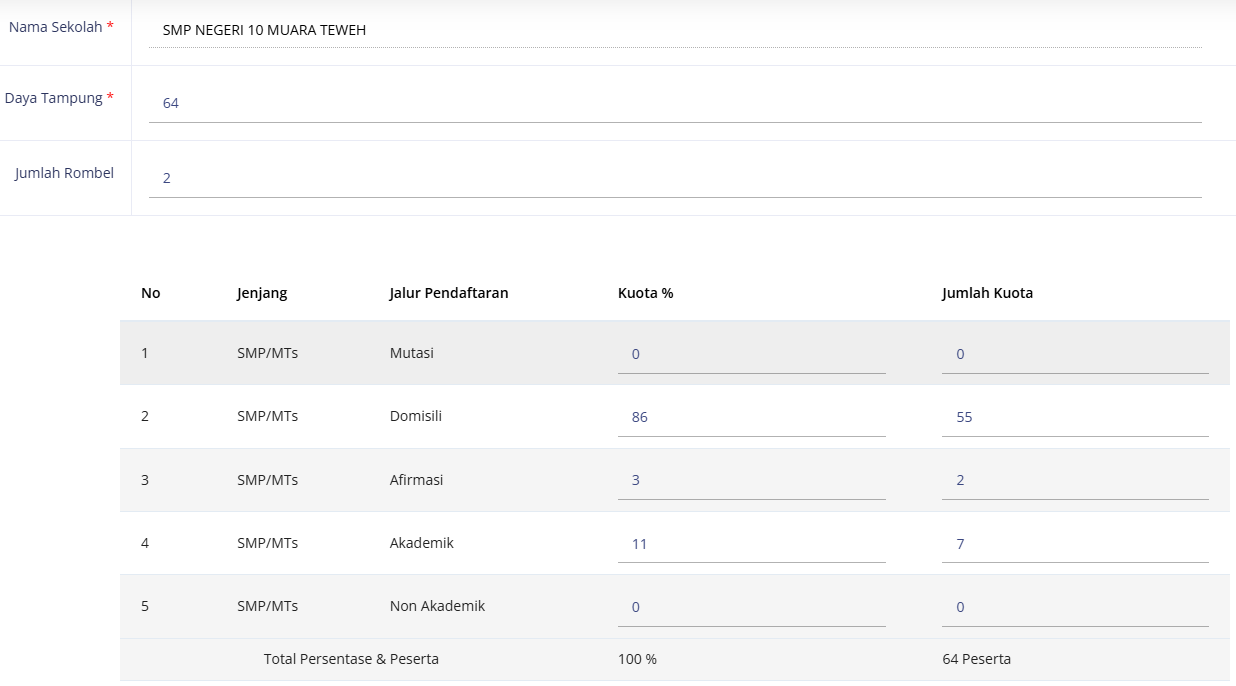Viewport: 1236px width, 686px height.
Task: Edit the Kuota % field for Domisili
Action: [751, 417]
